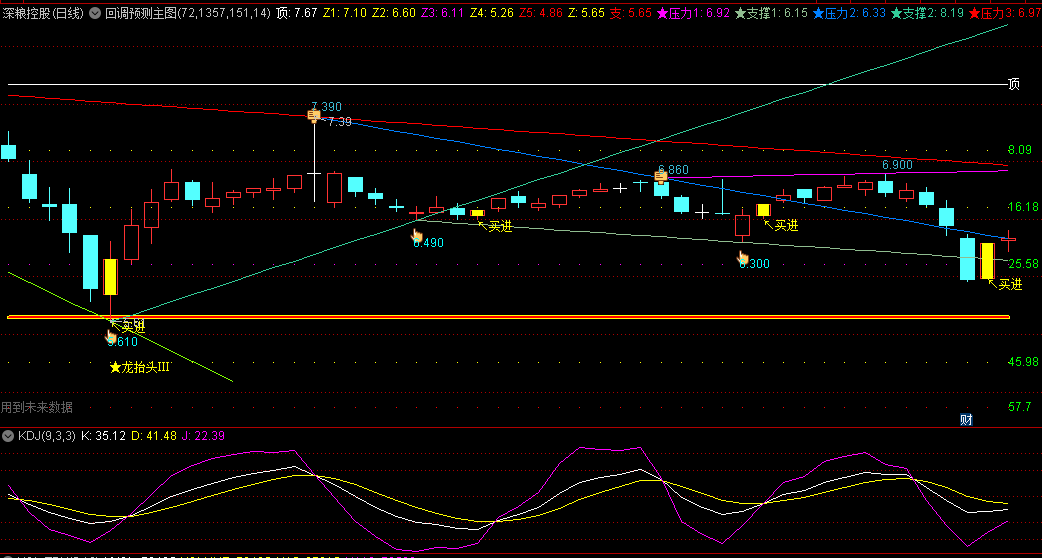Click the 45.98 axis percentage label
This screenshot has height=558, width=1042.
point(1023,362)
